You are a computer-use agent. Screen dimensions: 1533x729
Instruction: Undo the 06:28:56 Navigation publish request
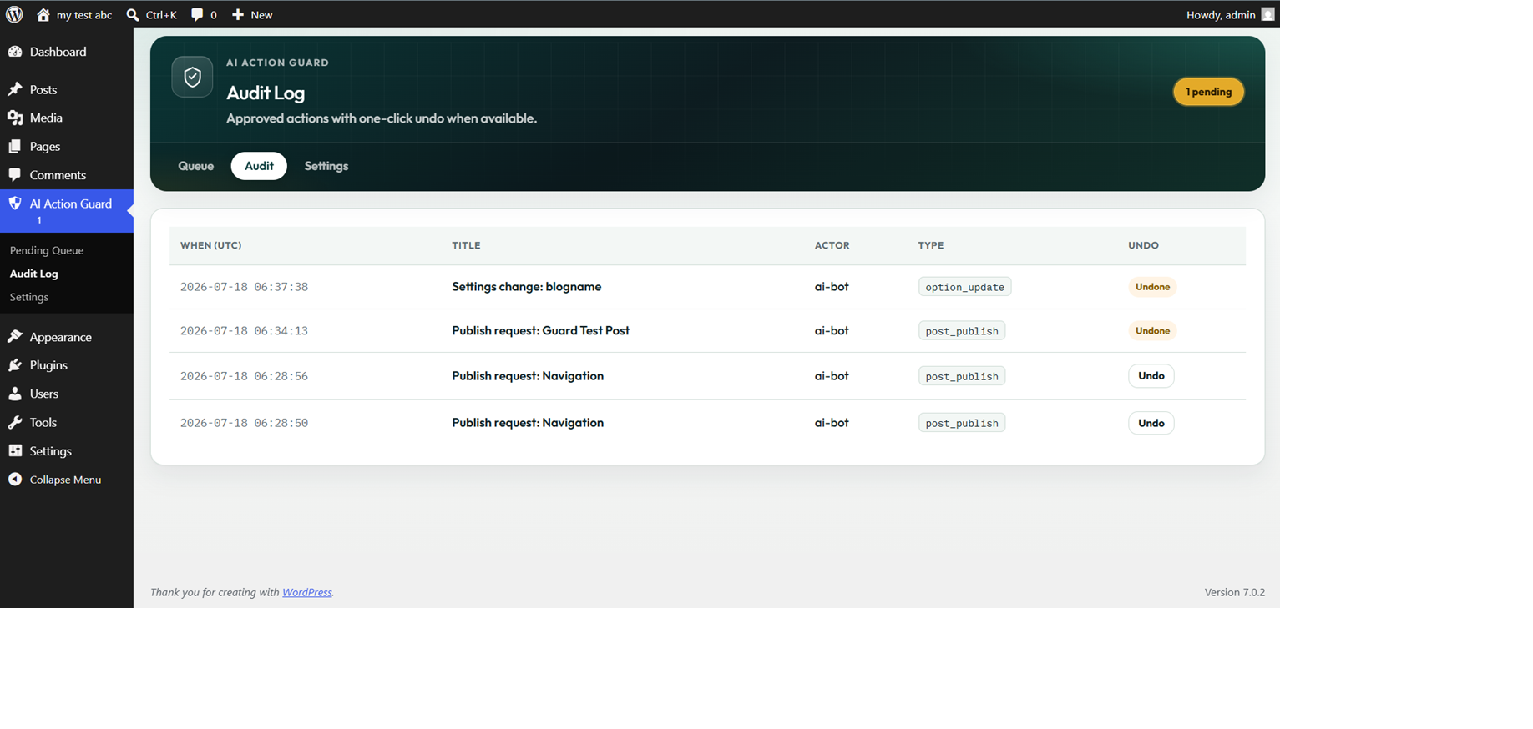pyautogui.click(x=1151, y=376)
